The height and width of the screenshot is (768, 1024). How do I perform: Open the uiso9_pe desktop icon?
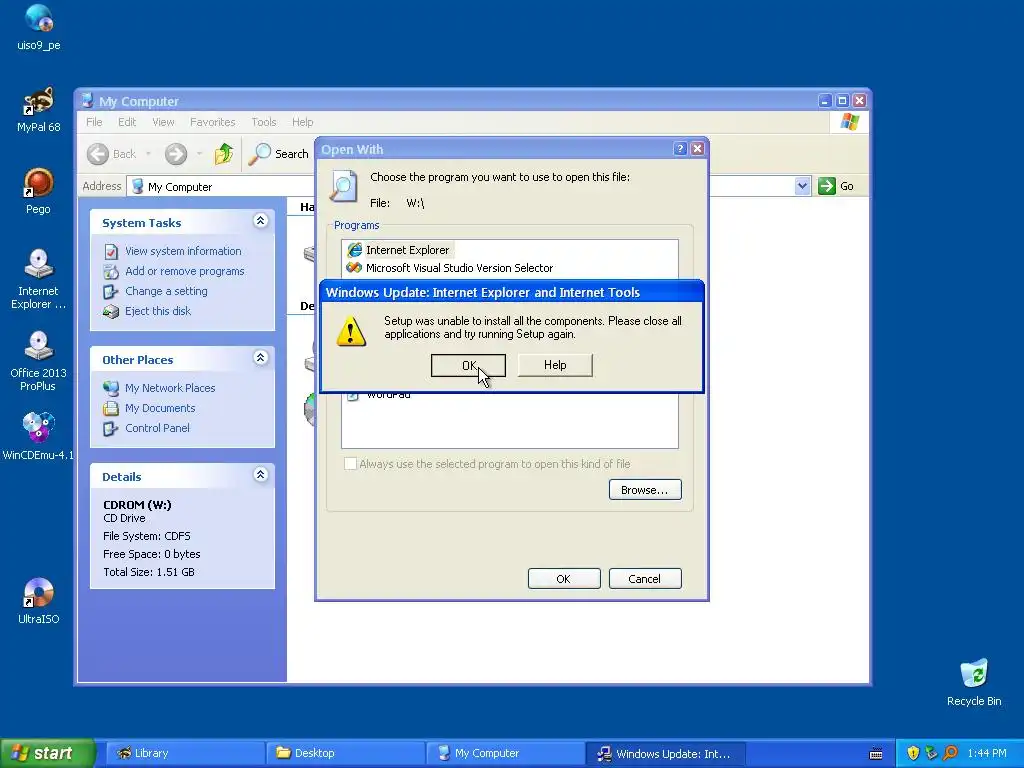pos(39,27)
